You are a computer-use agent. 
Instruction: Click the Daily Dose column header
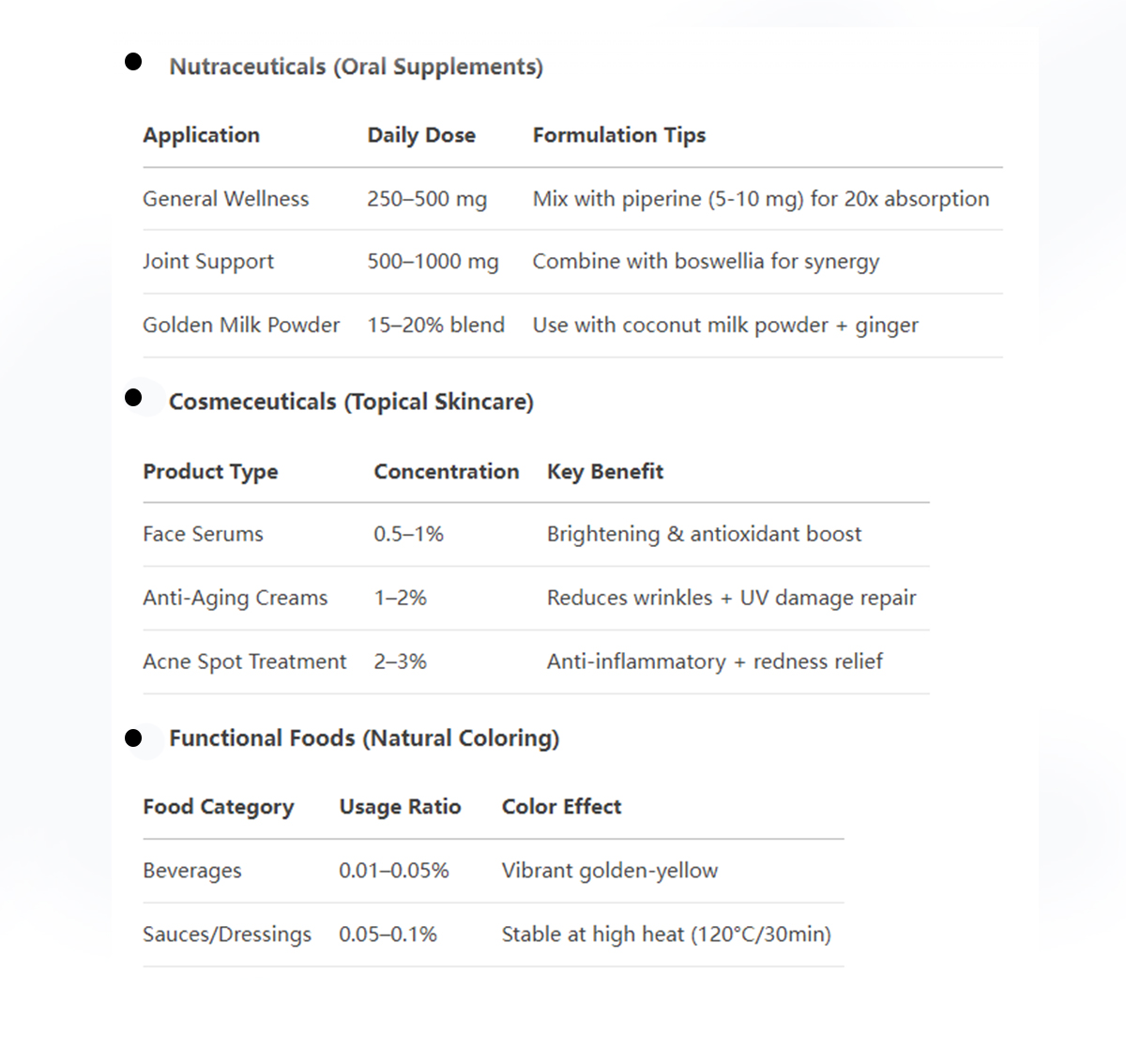click(x=421, y=135)
